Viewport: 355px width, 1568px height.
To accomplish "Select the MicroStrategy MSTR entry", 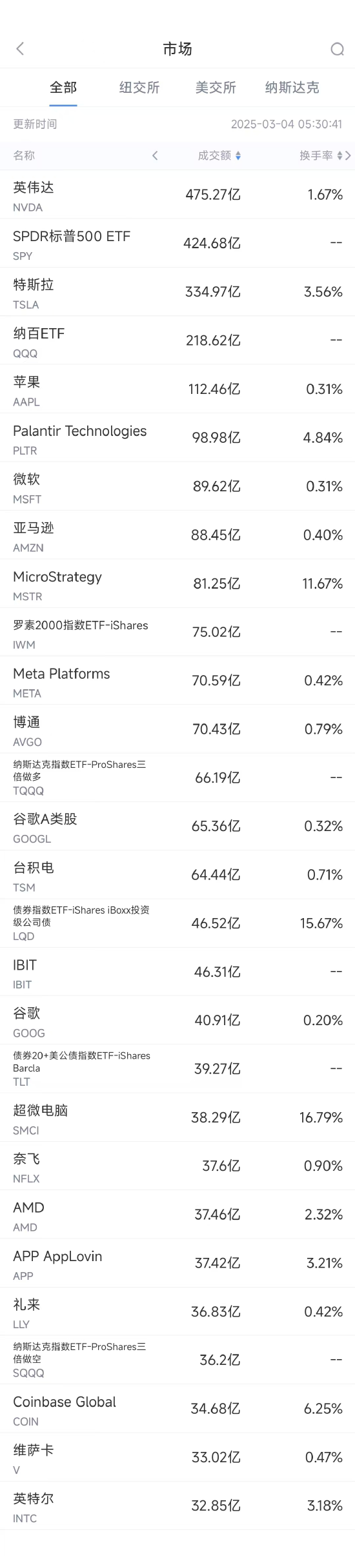I will click(177, 583).
